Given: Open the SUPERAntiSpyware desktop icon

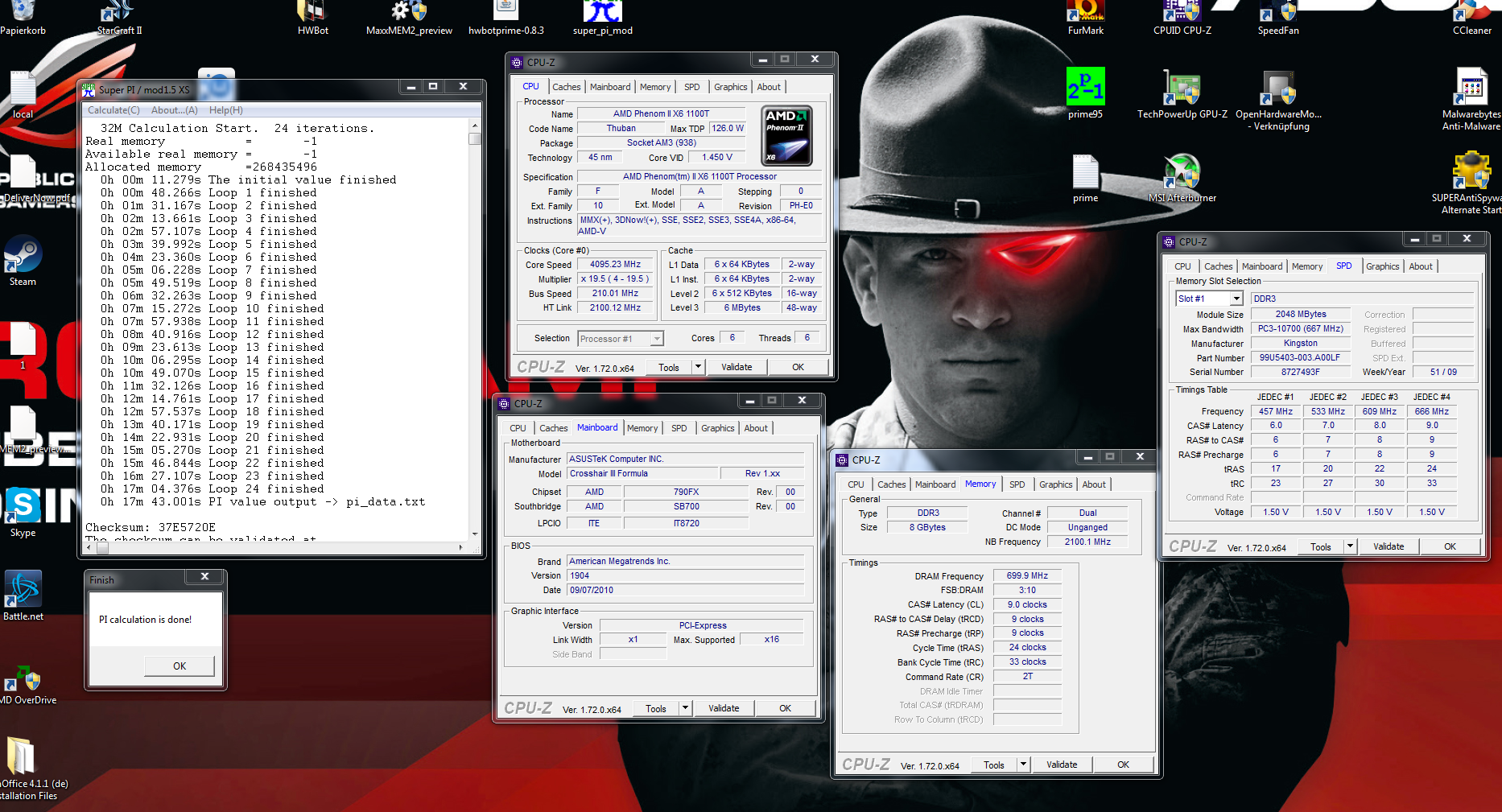Looking at the screenshot, I should pyautogui.click(x=1471, y=183).
